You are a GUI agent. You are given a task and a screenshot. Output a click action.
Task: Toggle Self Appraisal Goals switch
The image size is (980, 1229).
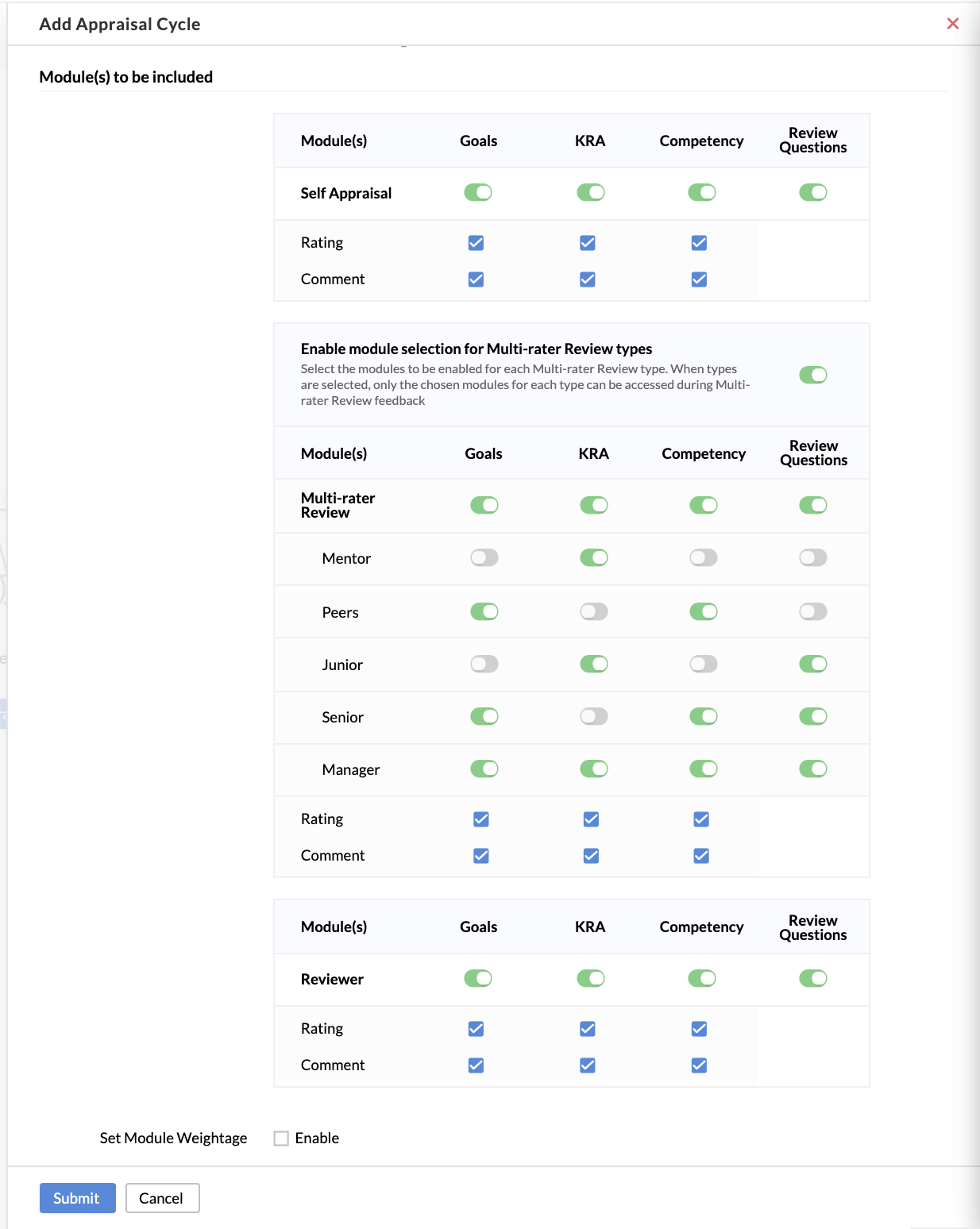point(478,192)
